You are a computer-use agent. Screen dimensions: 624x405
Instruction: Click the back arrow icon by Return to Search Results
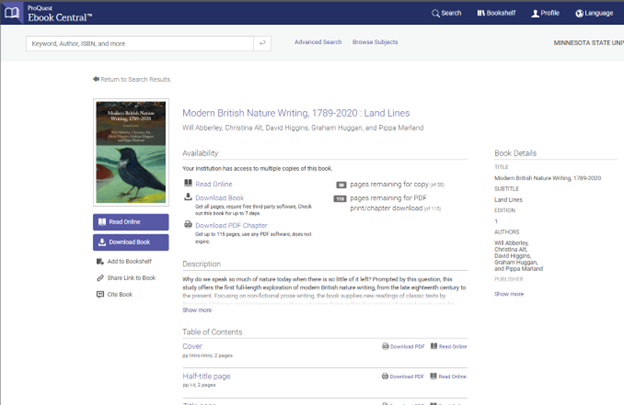point(96,79)
